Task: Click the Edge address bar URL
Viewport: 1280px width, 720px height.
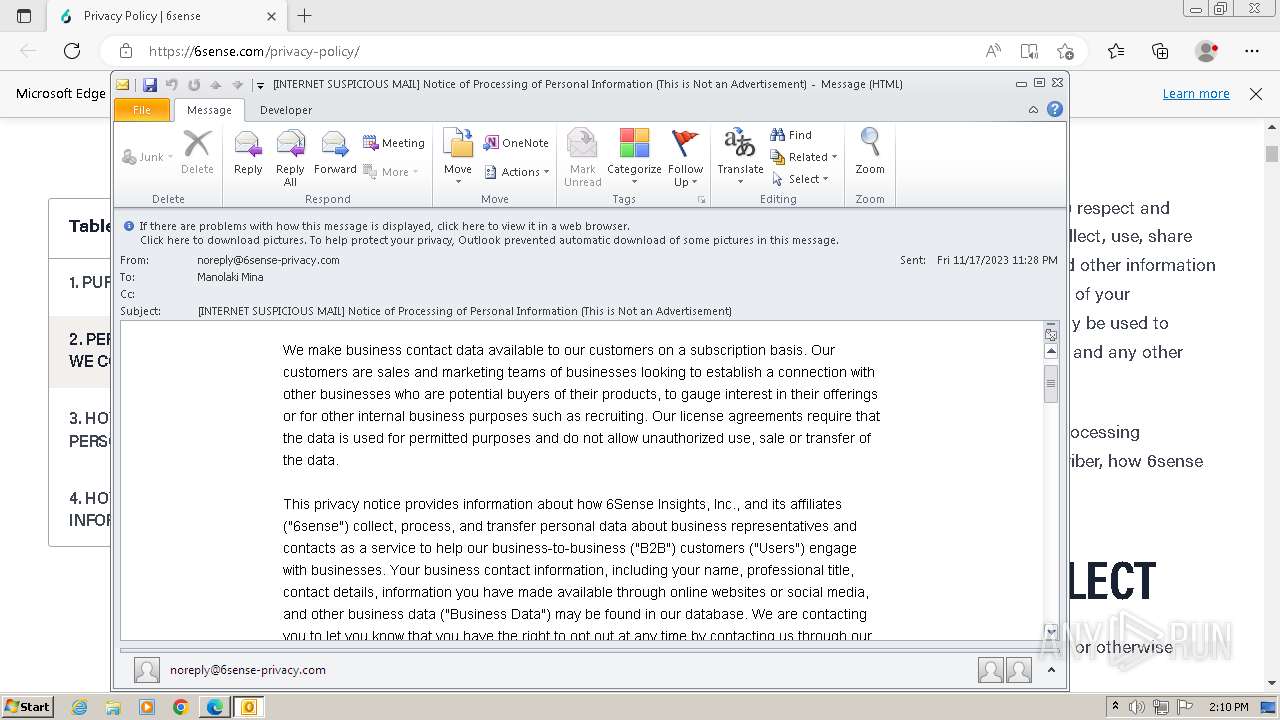Action: tap(254, 51)
